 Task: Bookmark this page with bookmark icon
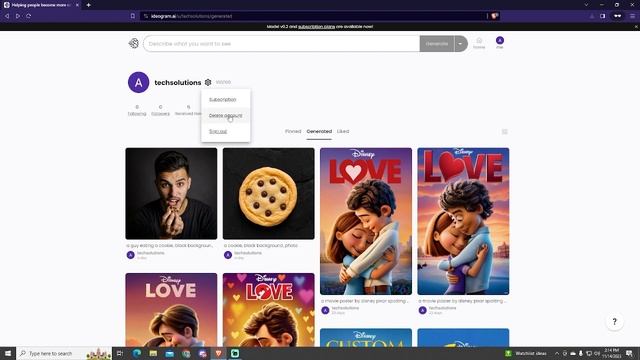(x=133, y=16)
